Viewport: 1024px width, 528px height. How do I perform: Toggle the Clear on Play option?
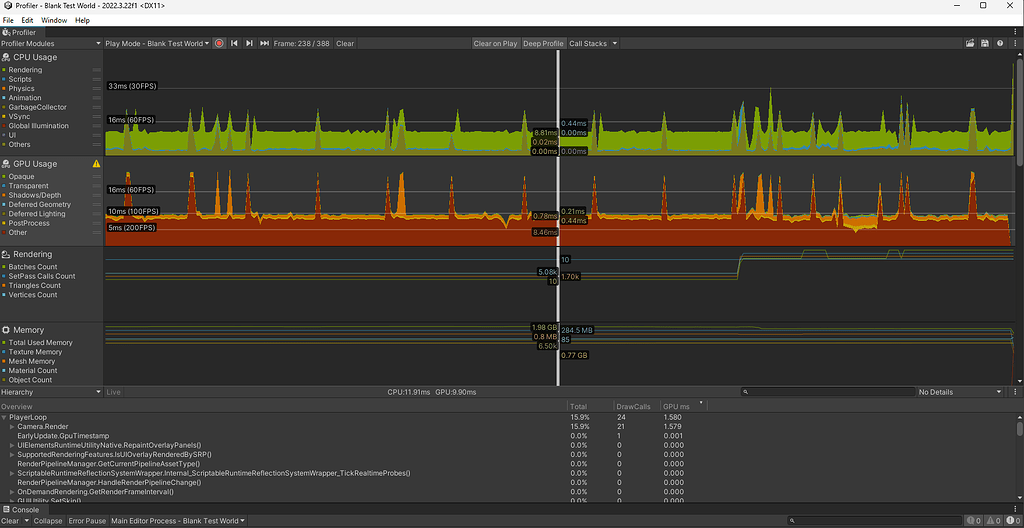click(495, 44)
